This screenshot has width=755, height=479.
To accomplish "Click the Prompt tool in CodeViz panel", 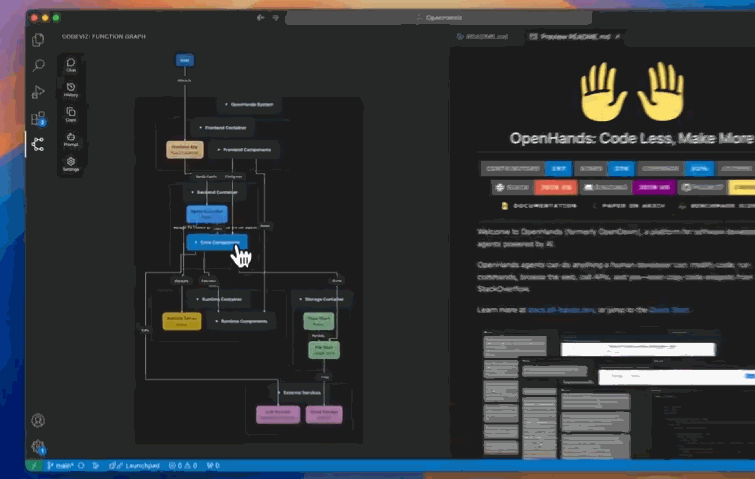I will point(71,139).
